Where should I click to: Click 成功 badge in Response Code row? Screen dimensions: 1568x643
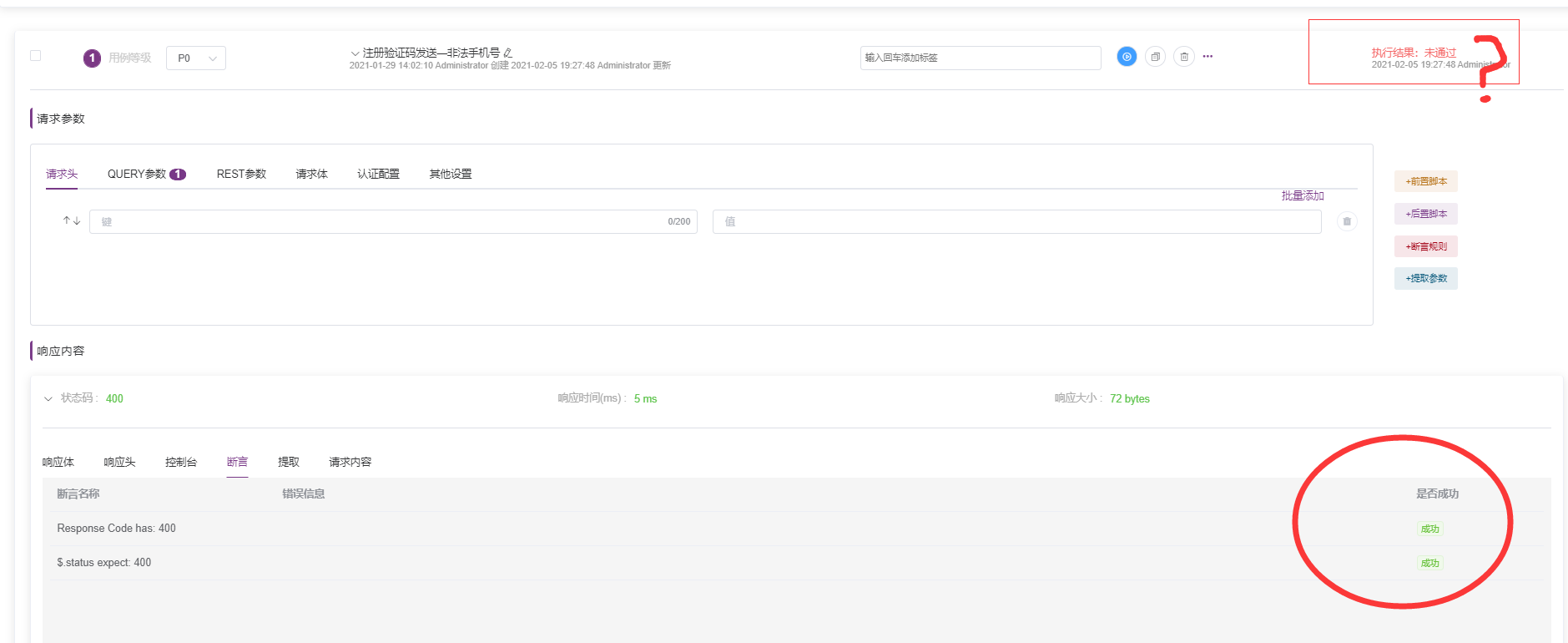(1429, 529)
